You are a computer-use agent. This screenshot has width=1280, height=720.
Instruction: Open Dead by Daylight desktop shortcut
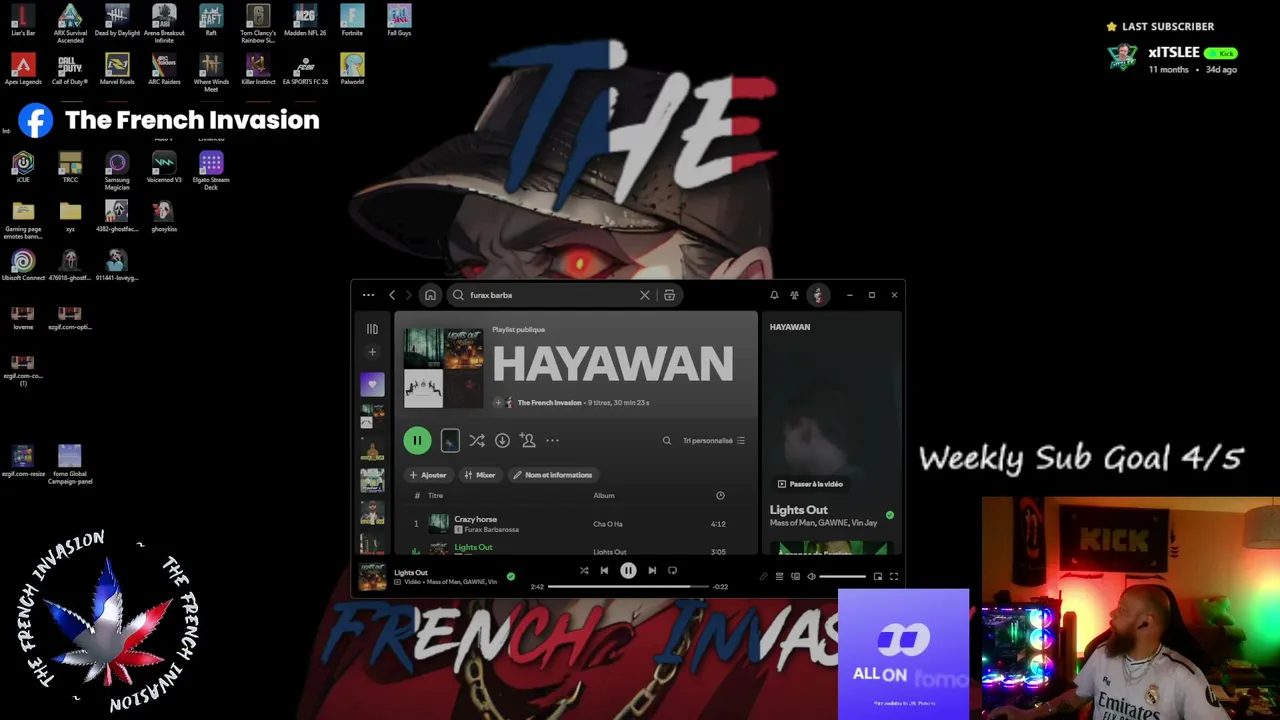[117, 20]
